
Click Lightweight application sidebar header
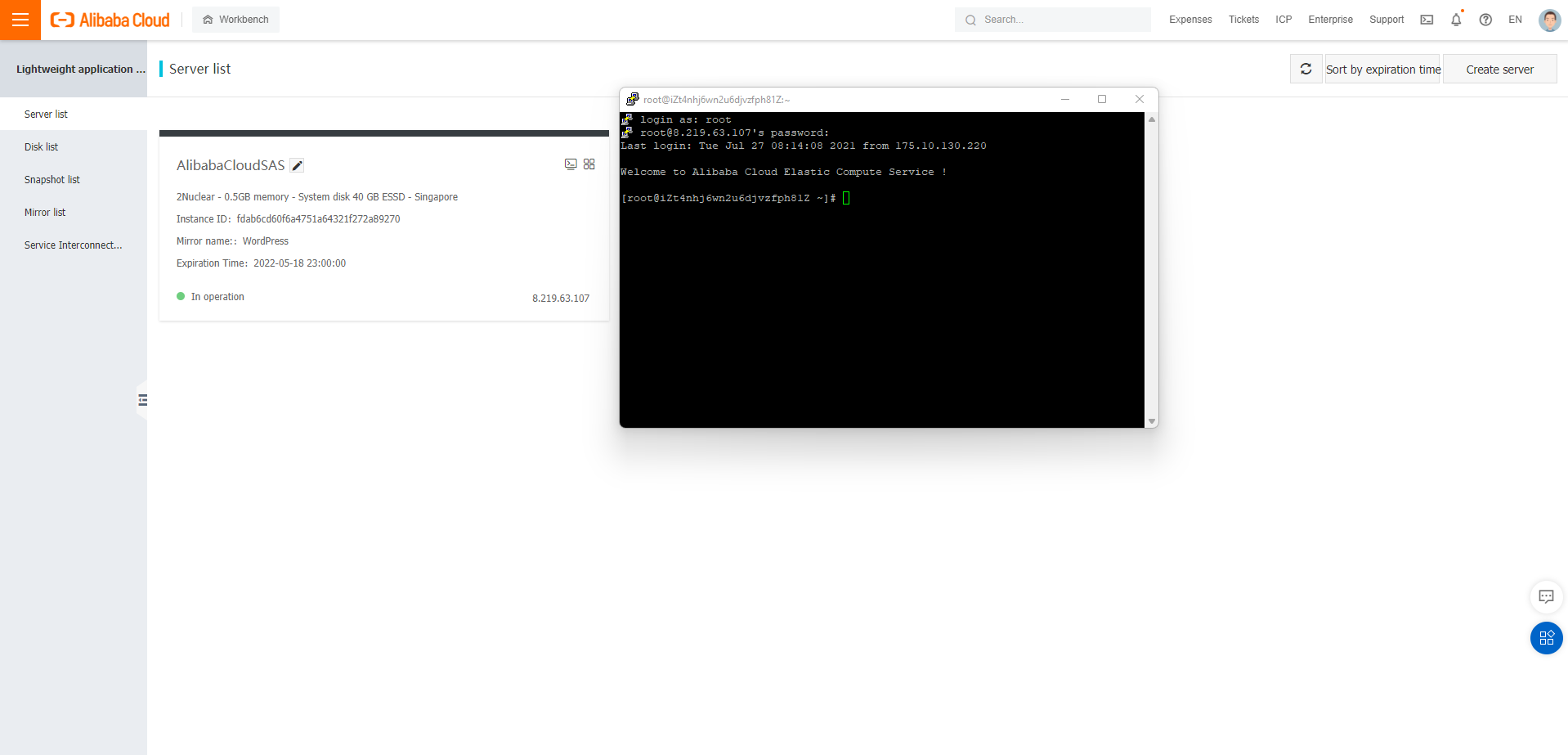tap(80, 70)
